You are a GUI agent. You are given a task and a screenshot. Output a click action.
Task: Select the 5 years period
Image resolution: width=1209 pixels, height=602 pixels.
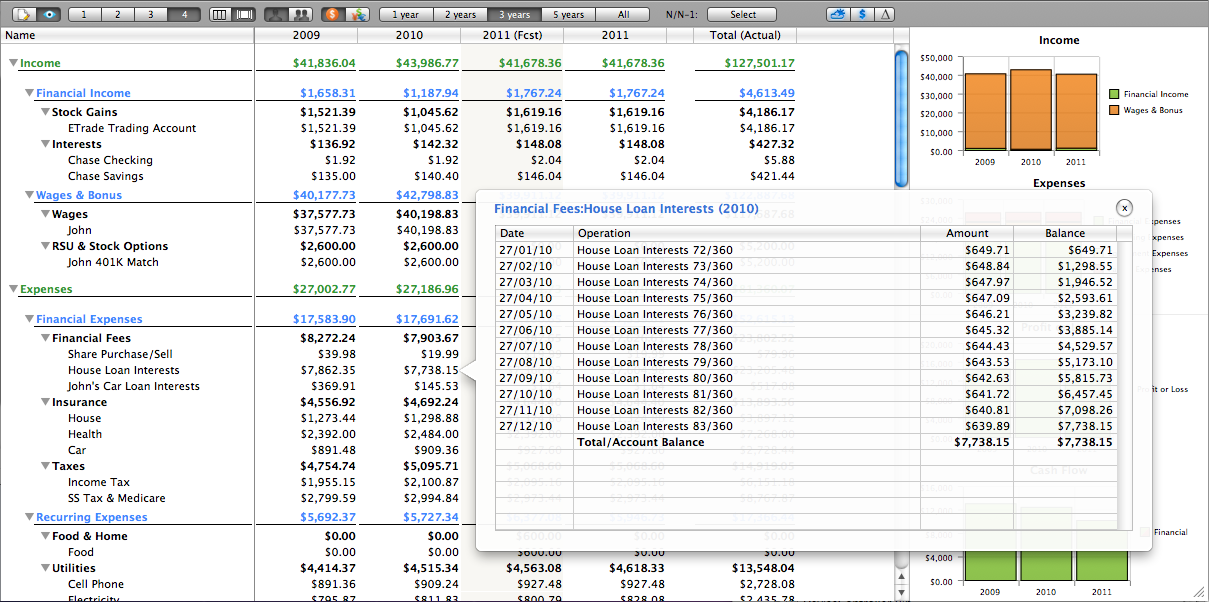568,15
